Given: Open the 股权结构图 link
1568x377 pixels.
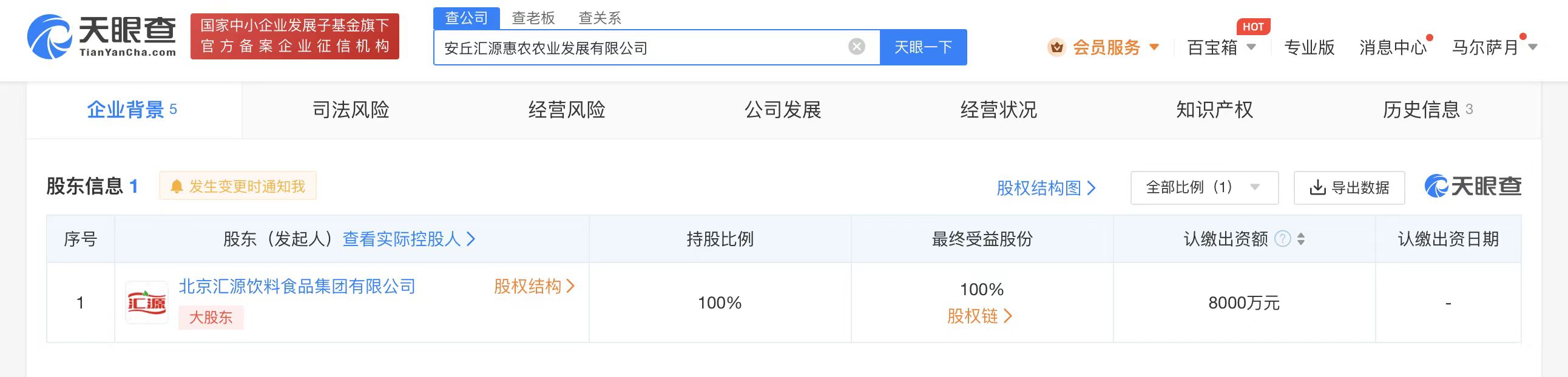Looking at the screenshot, I should point(1046,188).
